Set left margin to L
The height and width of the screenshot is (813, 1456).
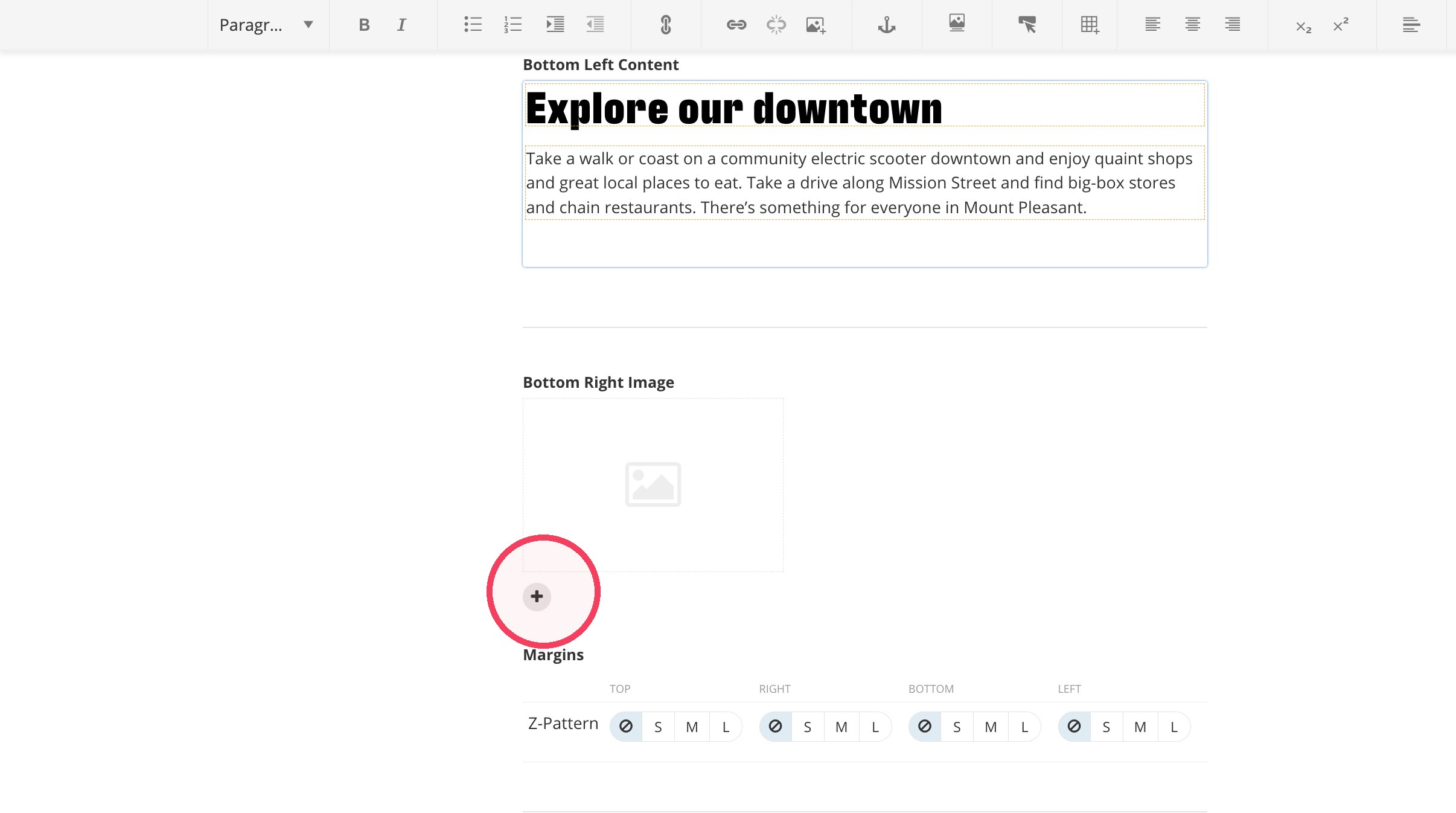1173,727
